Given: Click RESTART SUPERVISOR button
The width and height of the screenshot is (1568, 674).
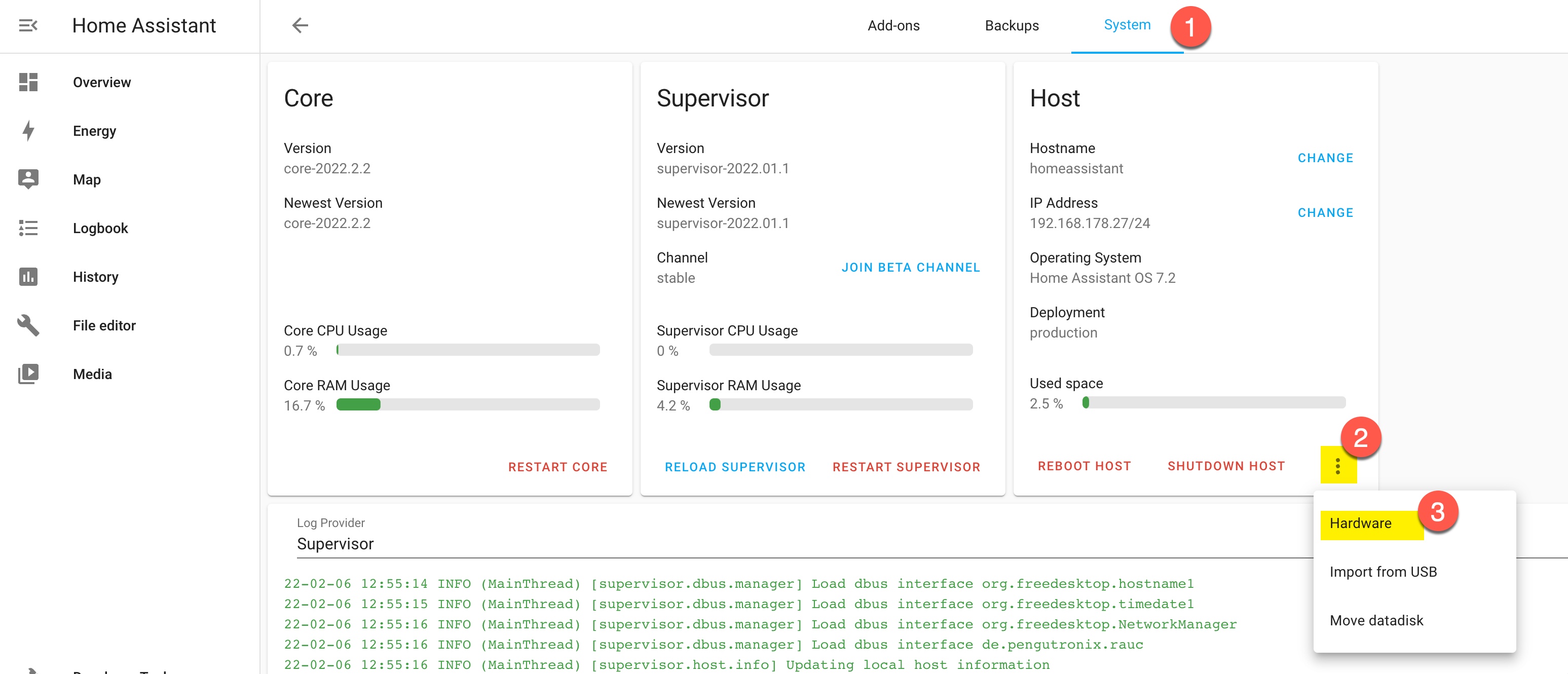Looking at the screenshot, I should click(x=906, y=467).
